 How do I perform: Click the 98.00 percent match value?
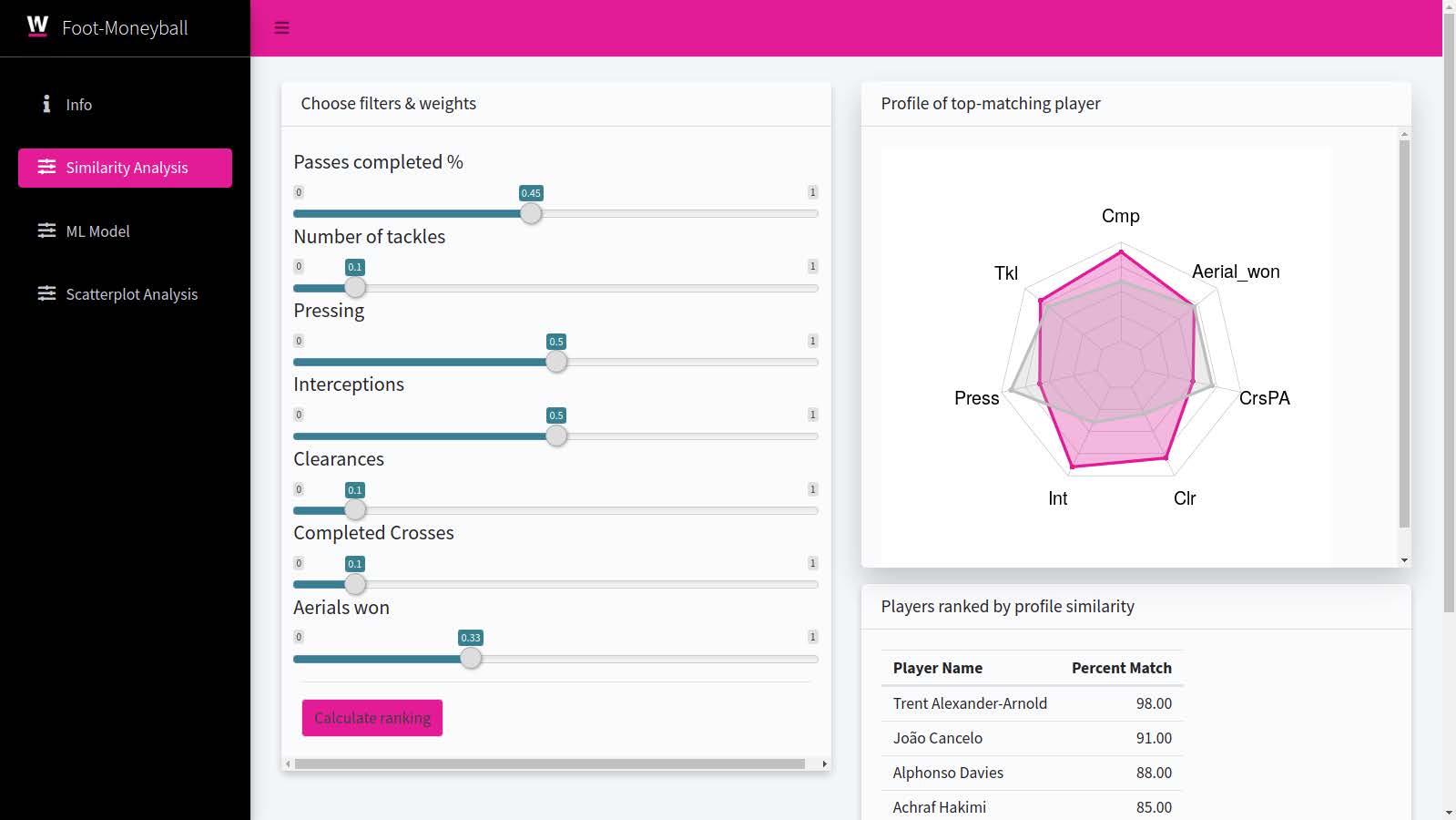[x=1154, y=703]
